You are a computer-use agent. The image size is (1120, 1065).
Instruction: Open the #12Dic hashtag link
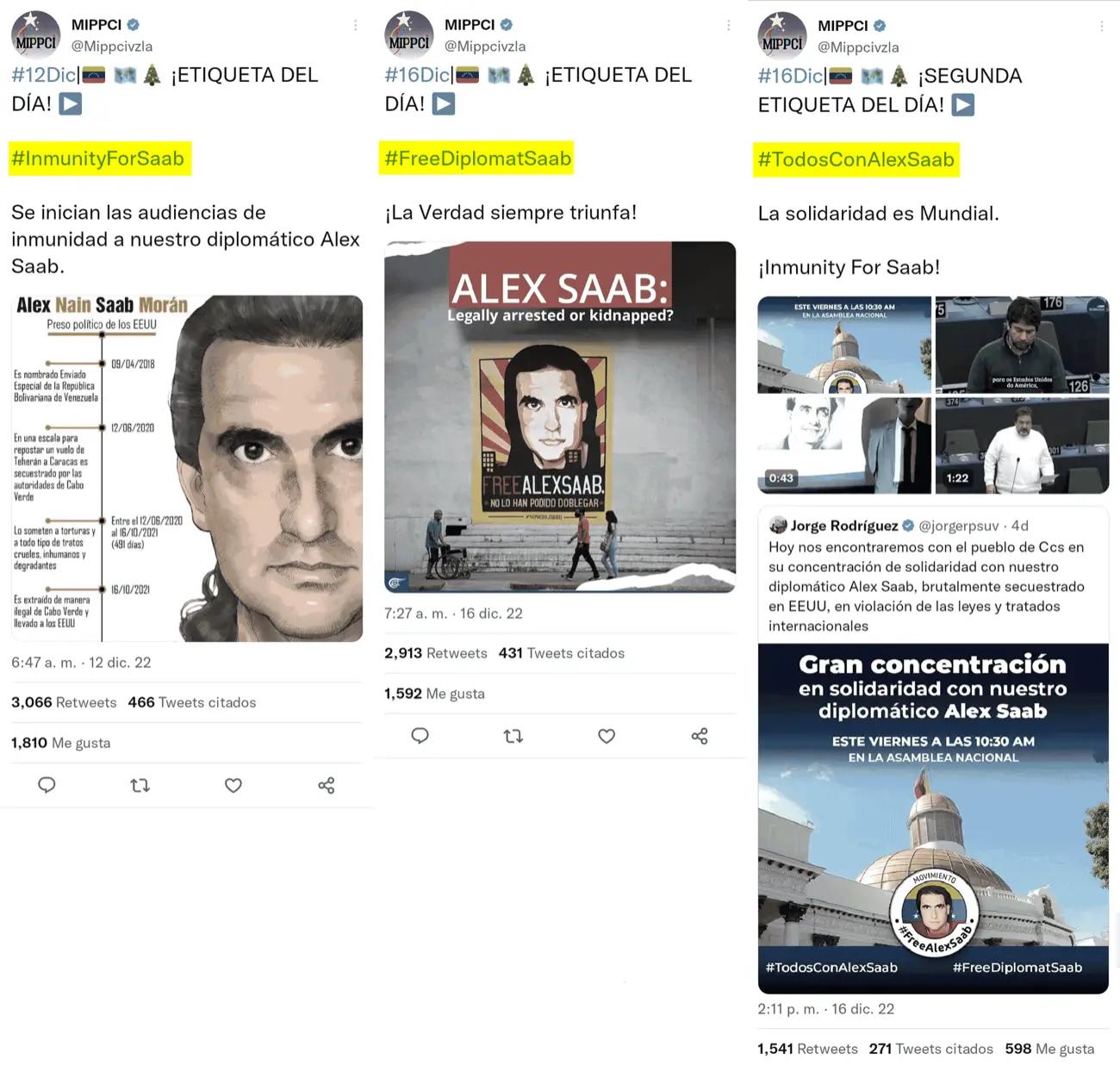tap(43, 75)
